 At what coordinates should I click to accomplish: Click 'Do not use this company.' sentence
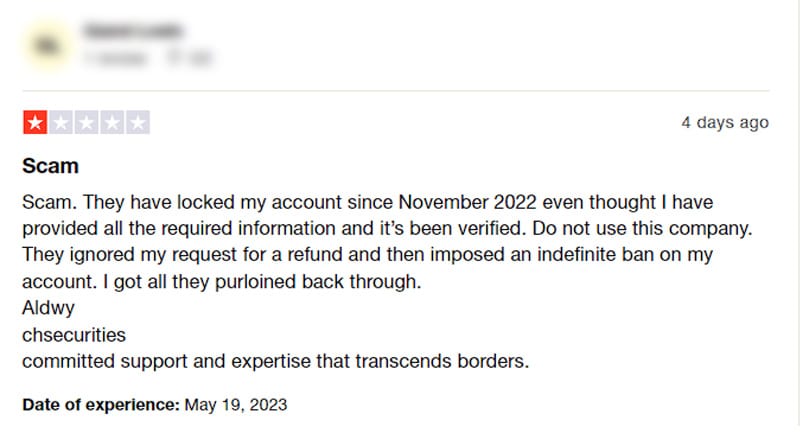click(x=642, y=228)
